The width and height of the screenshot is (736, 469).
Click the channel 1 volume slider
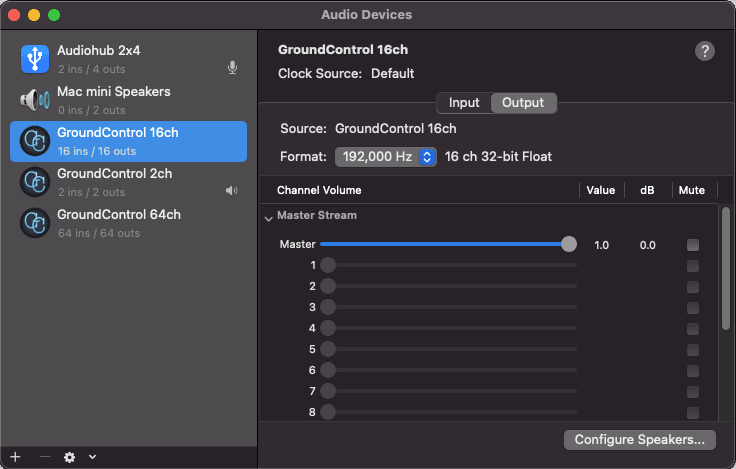(448, 265)
